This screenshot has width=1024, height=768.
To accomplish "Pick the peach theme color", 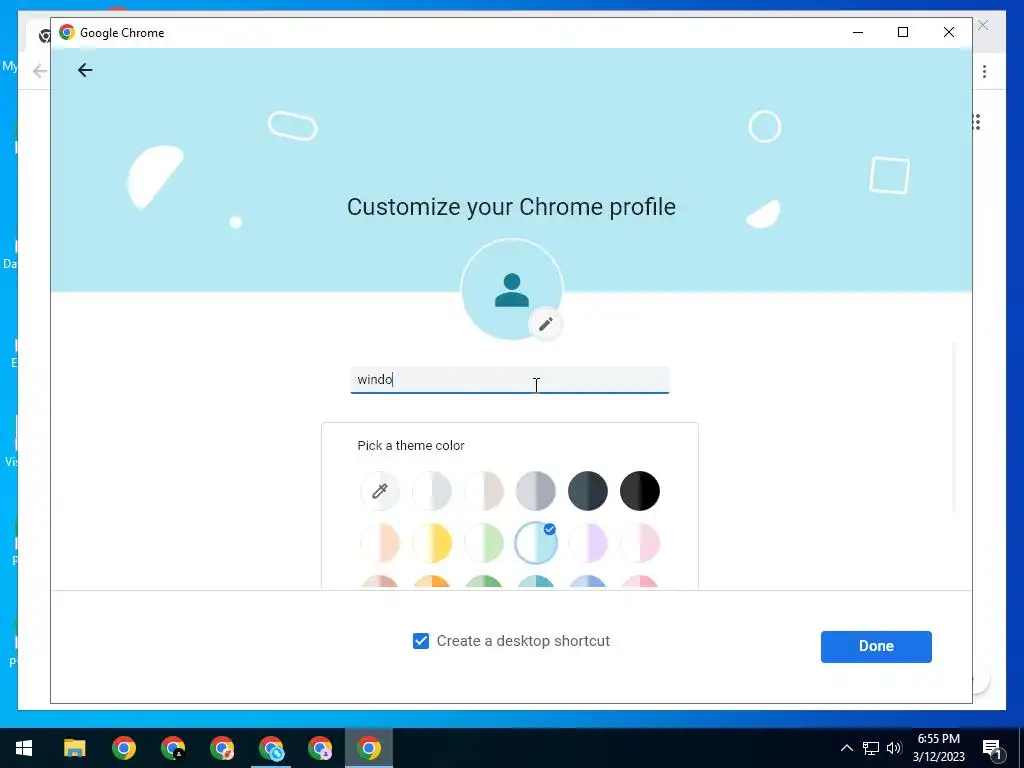I will [379, 543].
